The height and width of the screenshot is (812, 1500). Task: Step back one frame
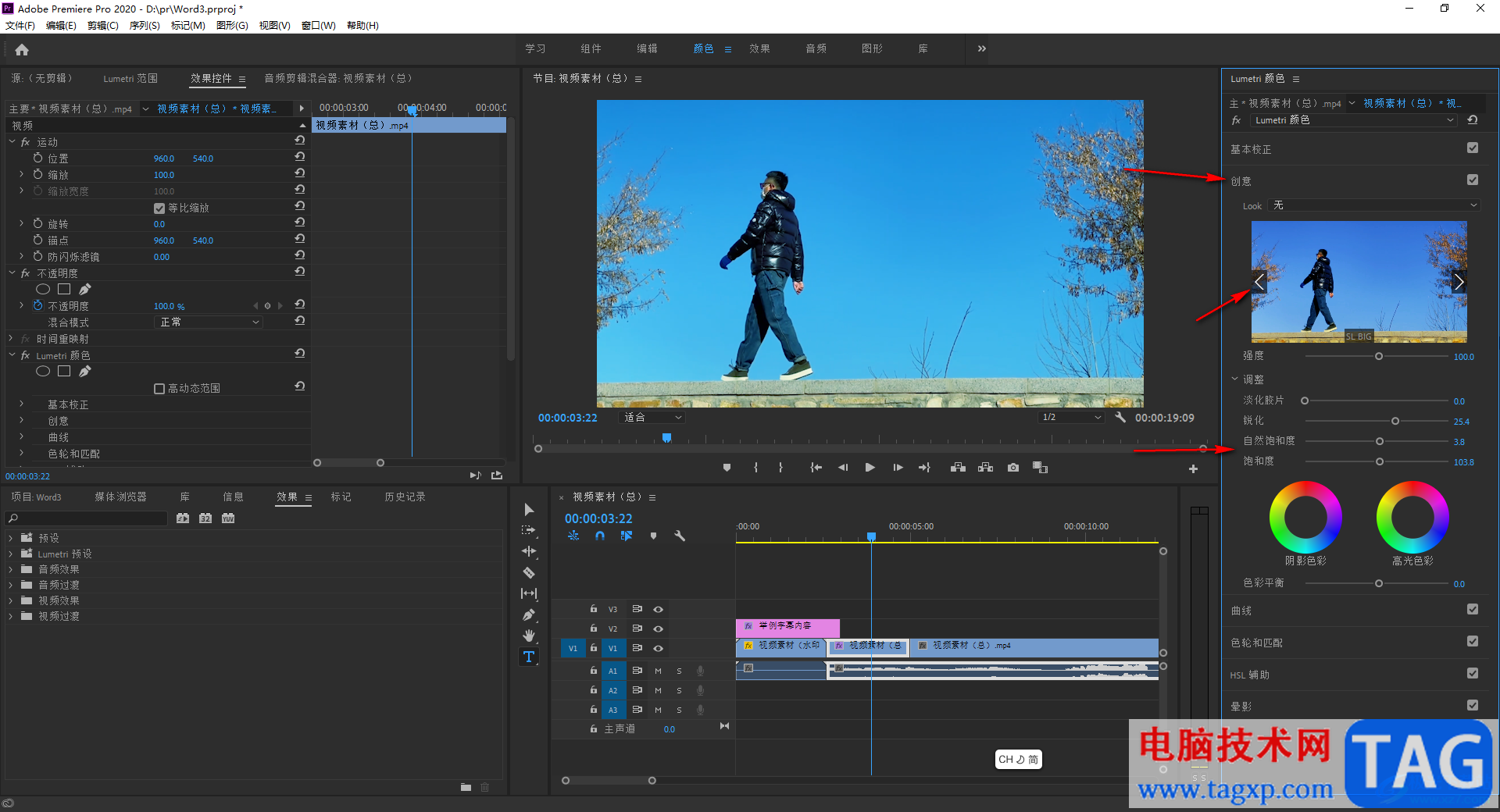tap(843, 468)
